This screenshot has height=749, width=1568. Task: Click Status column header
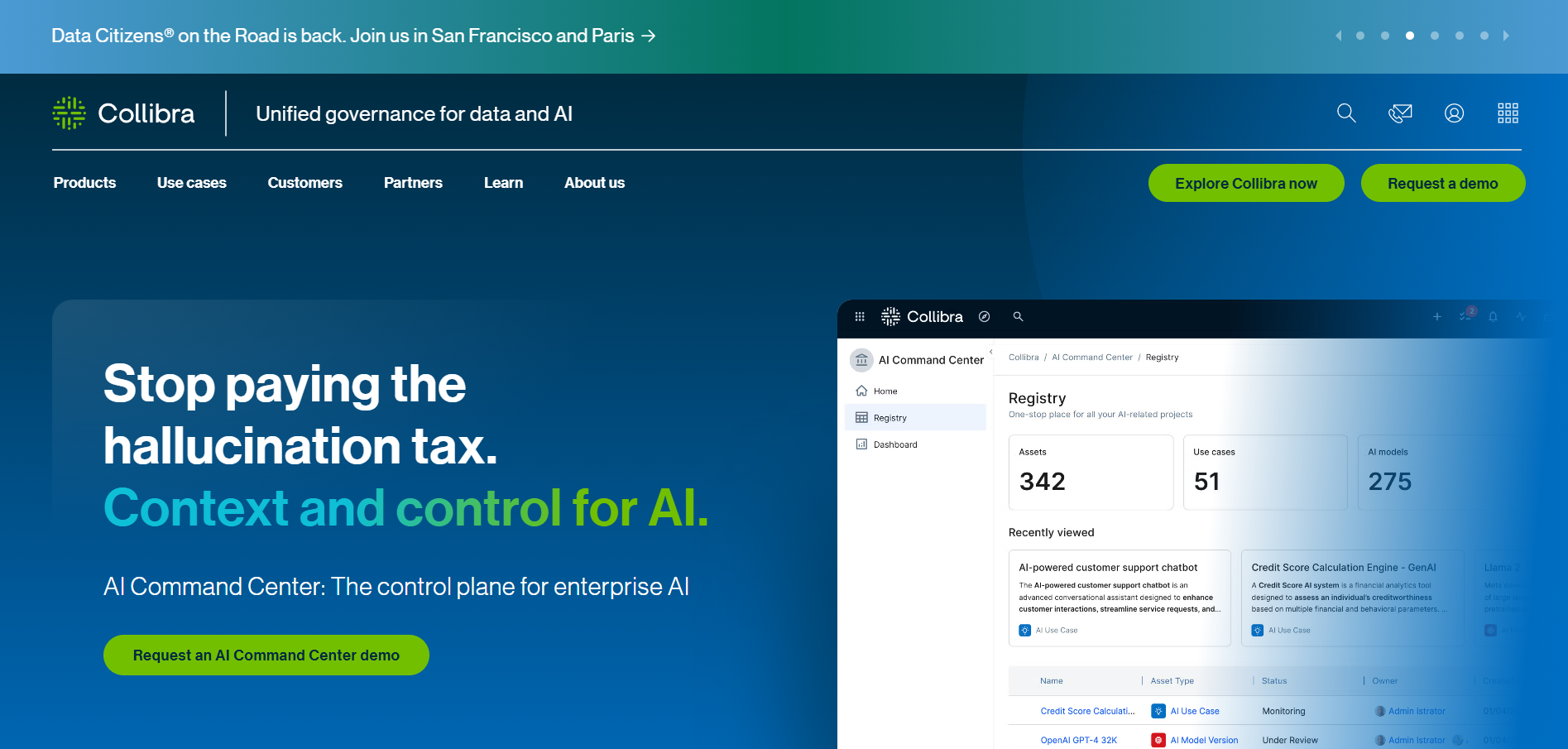(1274, 681)
